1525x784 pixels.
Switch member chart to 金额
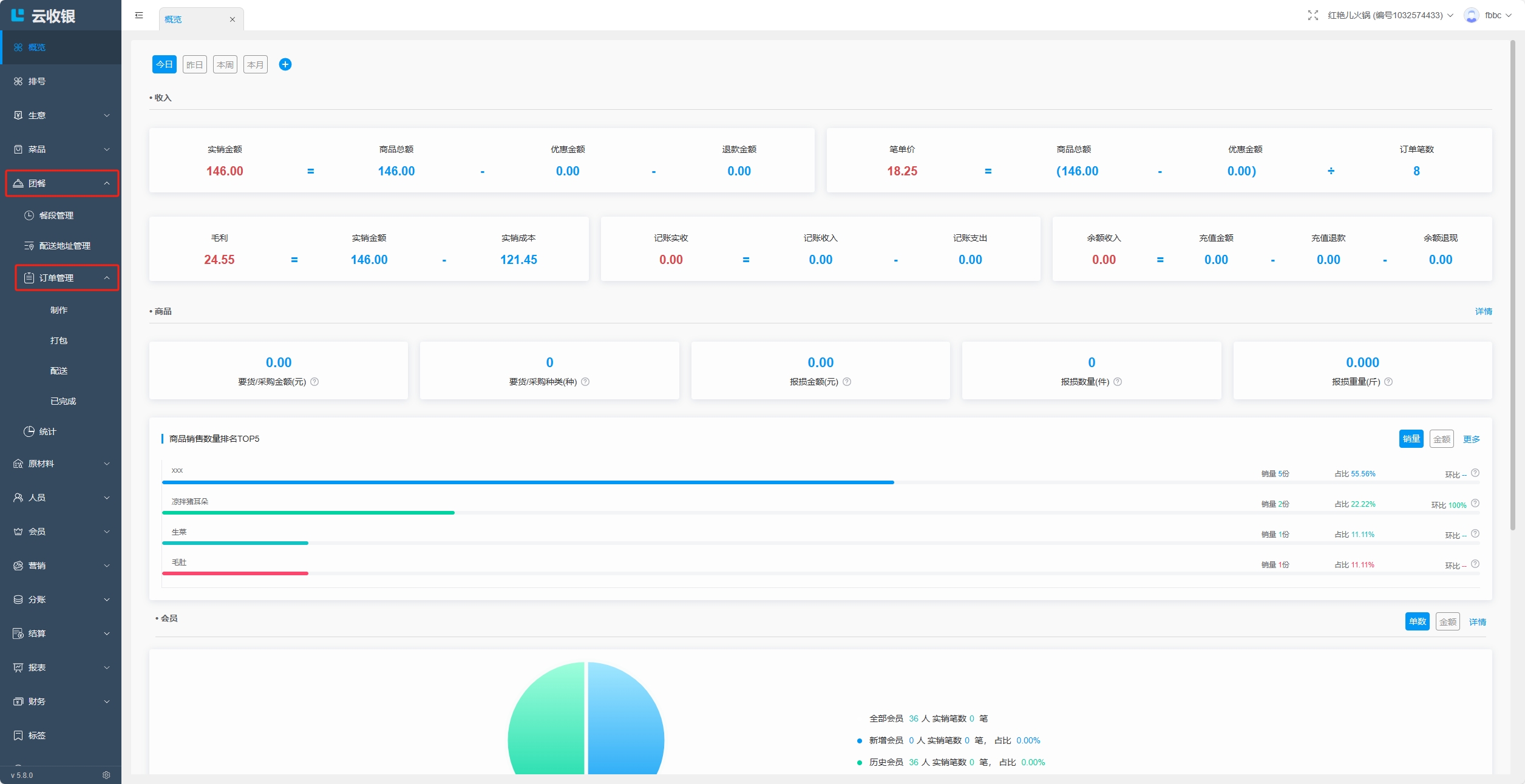click(1447, 621)
